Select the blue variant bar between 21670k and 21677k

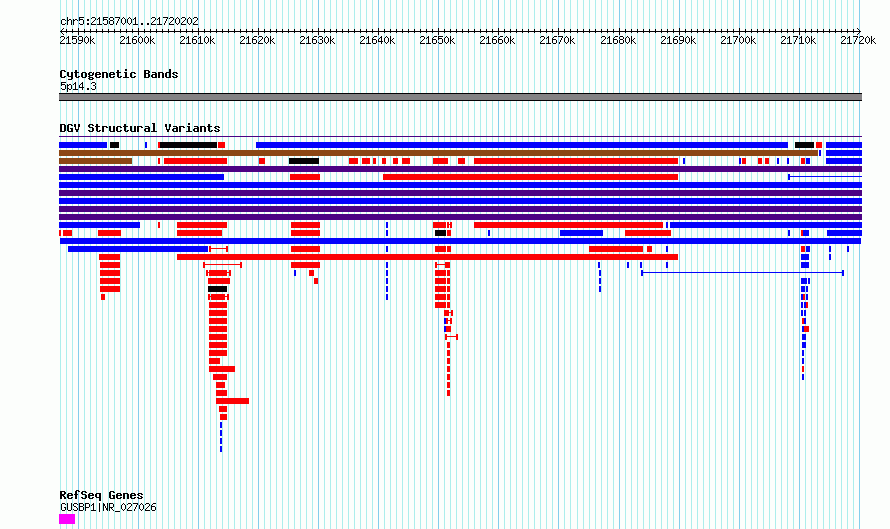click(x=581, y=233)
